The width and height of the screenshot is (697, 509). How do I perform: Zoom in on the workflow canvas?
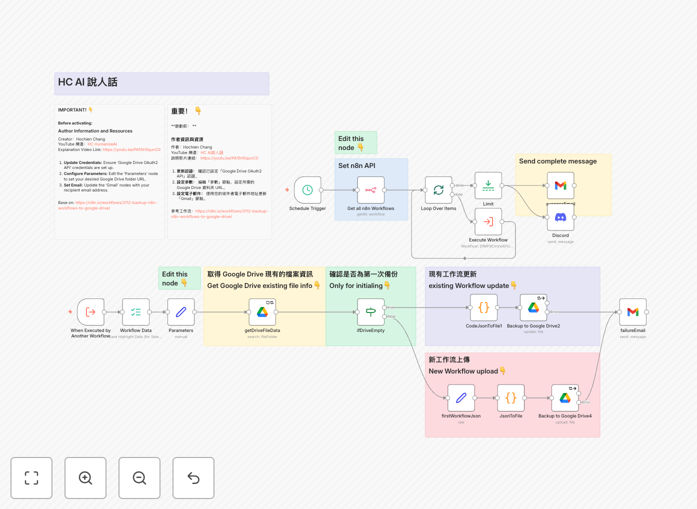coord(85,478)
